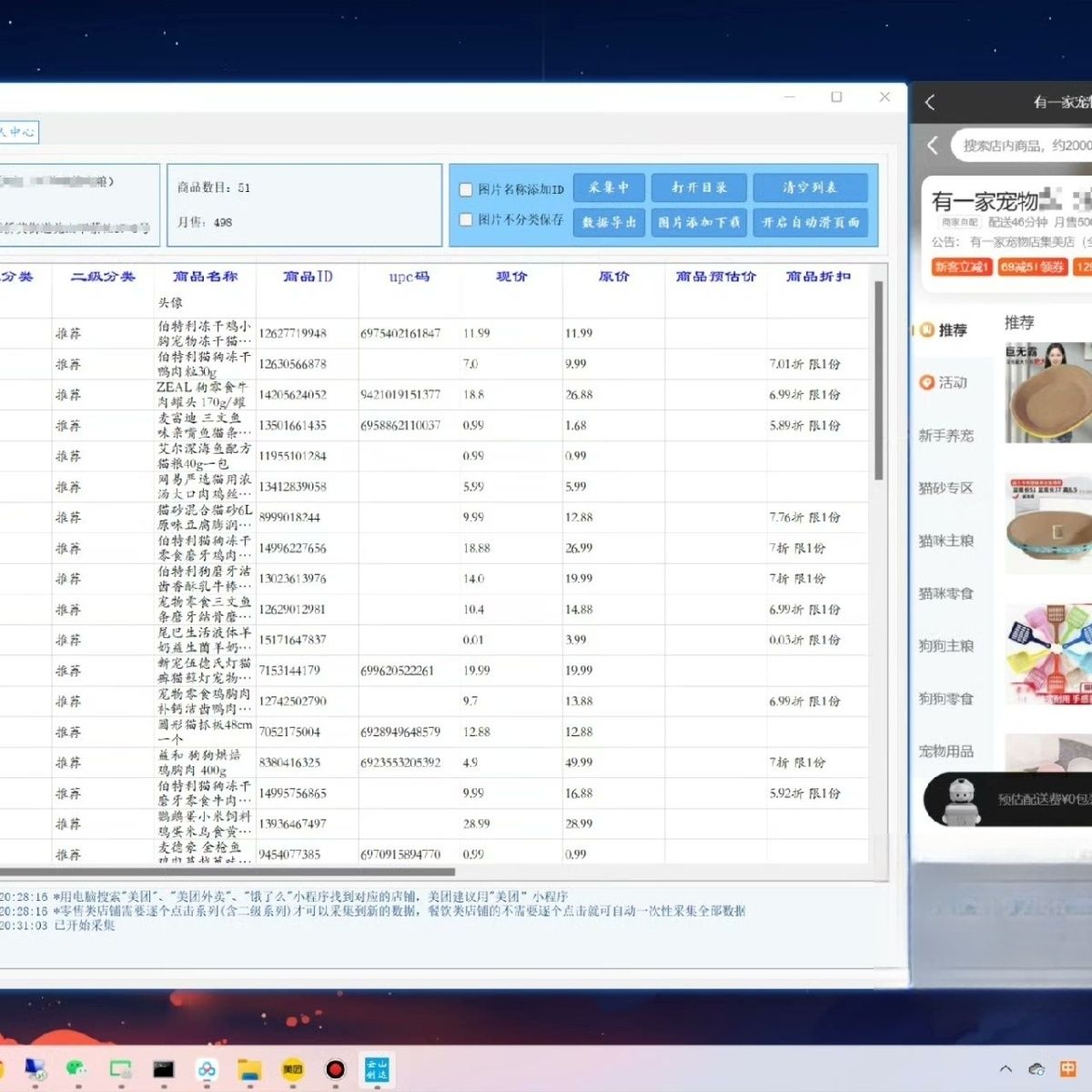Screen dimensions: 1092x1092
Task: Click the upc code 6928949648579
Action: click(x=400, y=732)
